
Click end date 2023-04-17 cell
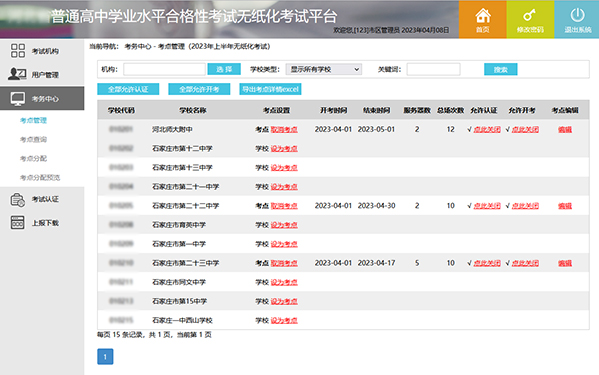tap(376, 263)
